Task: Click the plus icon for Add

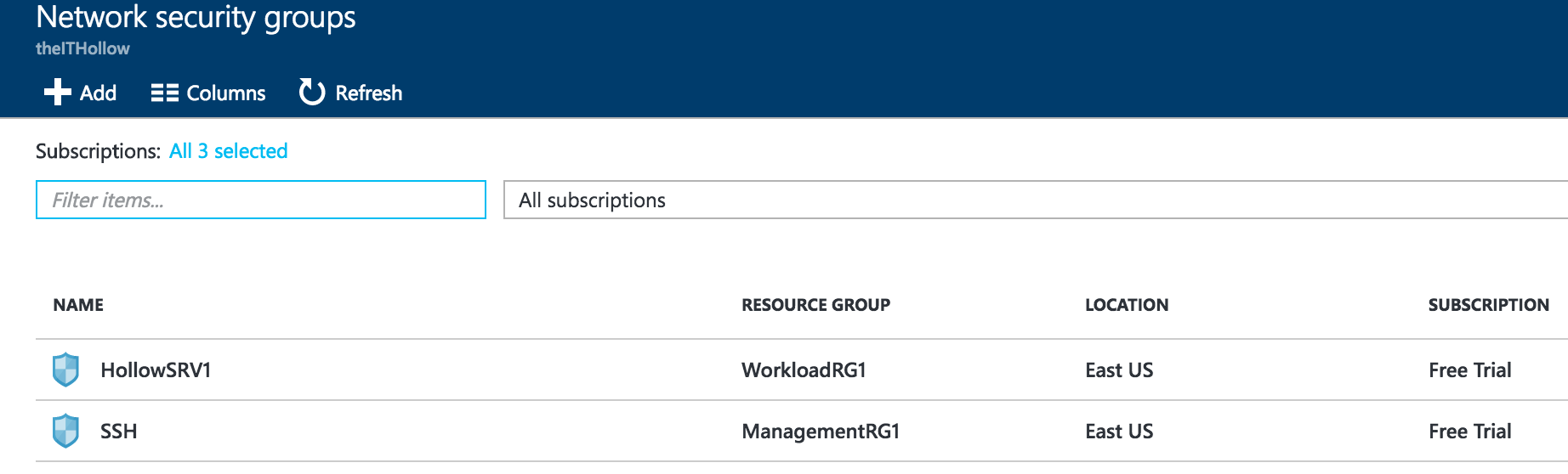Action: pyautogui.click(x=57, y=92)
